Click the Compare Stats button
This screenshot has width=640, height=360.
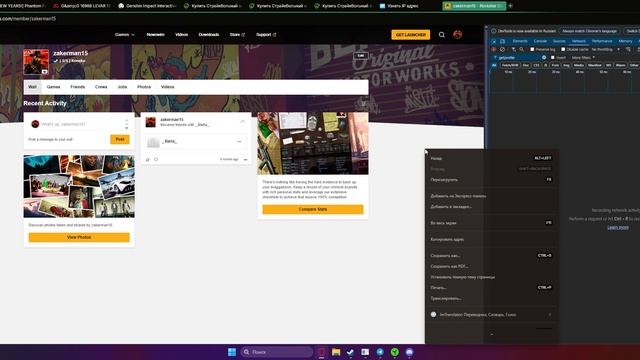pos(313,209)
